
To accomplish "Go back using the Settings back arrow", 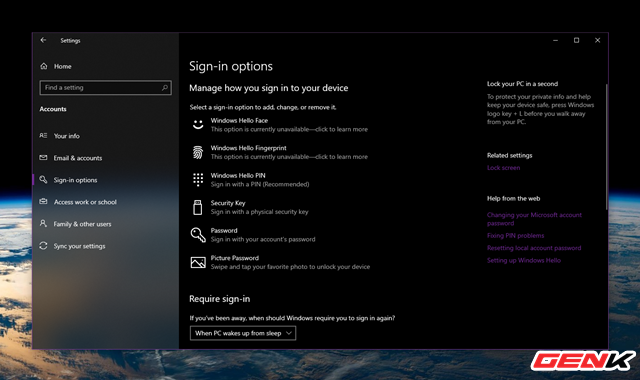I will 43,40.
